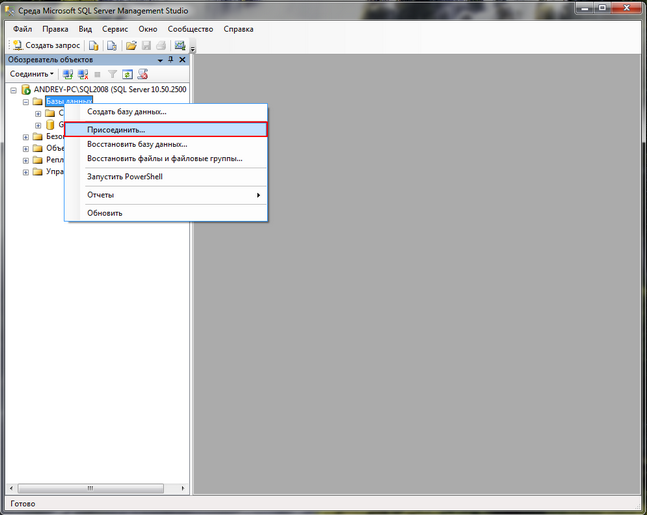Viewport: 647px width, 515px height.
Task: Click the yellow database cylinder icon
Action: coord(50,125)
